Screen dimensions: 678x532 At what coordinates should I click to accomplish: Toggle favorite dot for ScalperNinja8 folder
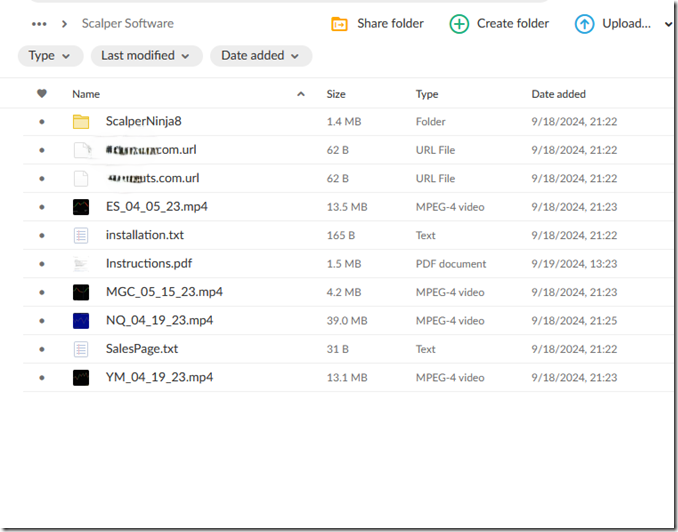click(x=42, y=122)
